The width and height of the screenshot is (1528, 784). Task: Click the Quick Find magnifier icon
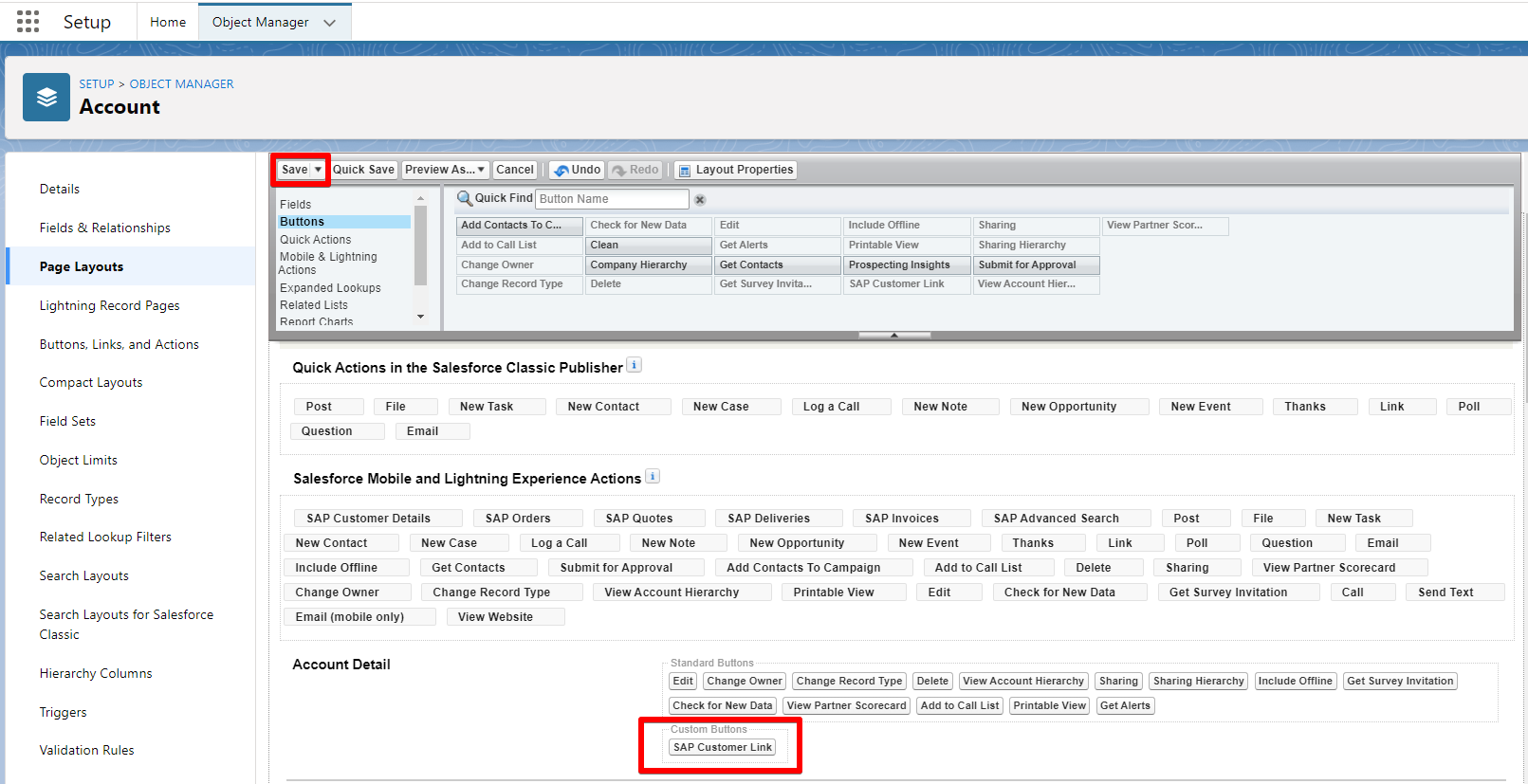pyautogui.click(x=465, y=198)
